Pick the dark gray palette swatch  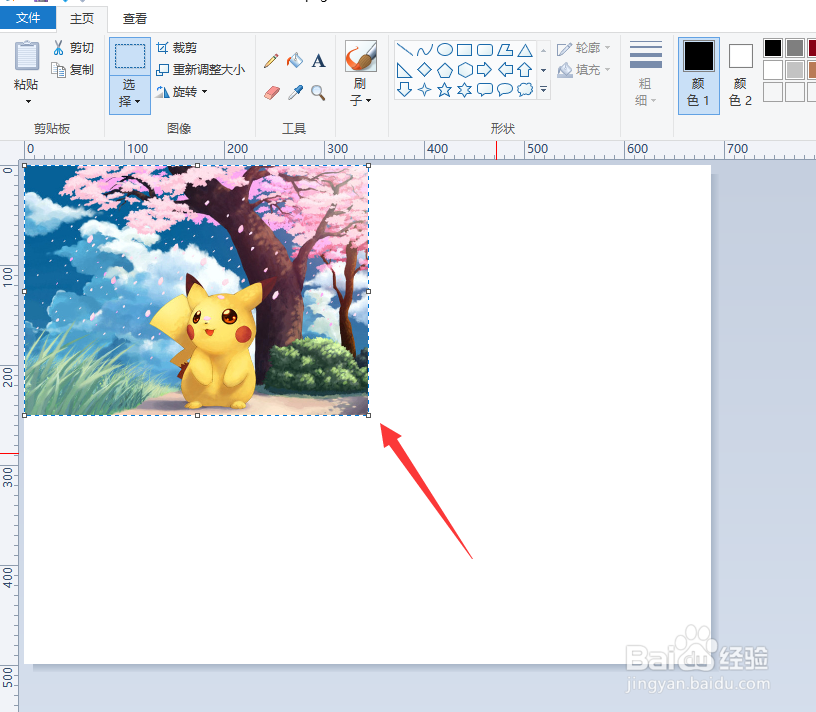point(795,48)
